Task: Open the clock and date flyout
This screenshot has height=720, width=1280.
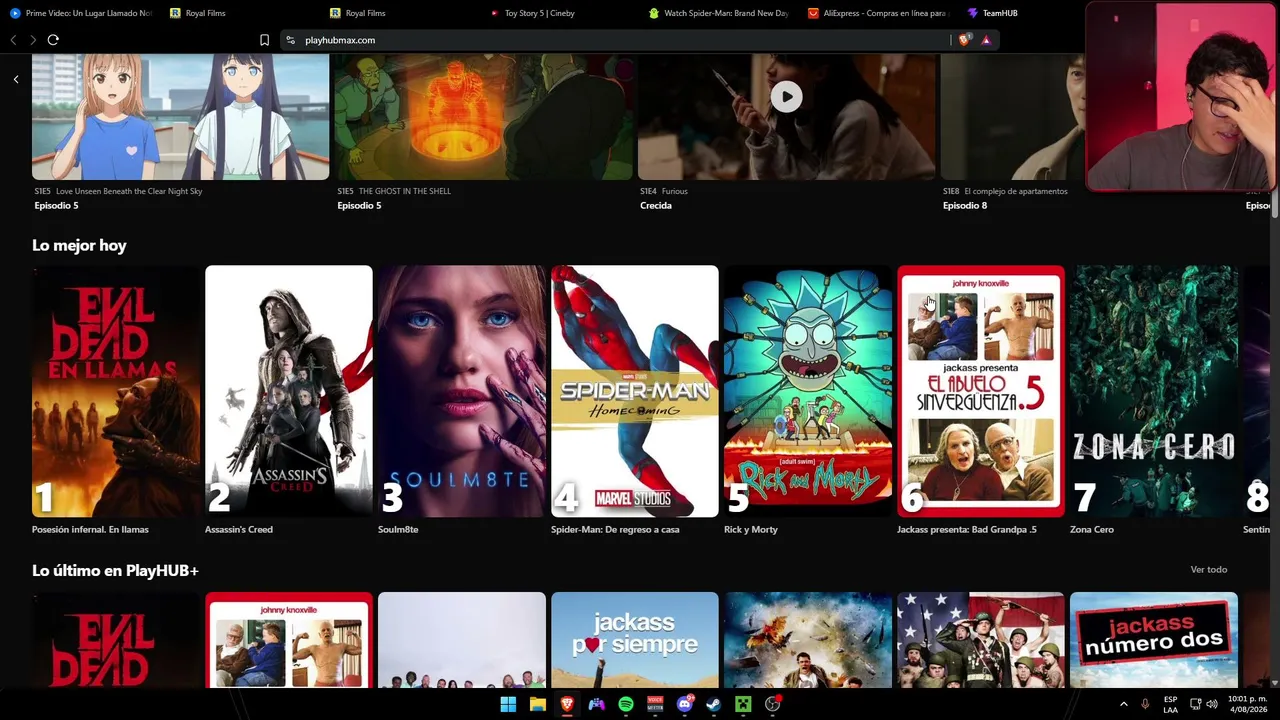Action: pos(1247,704)
